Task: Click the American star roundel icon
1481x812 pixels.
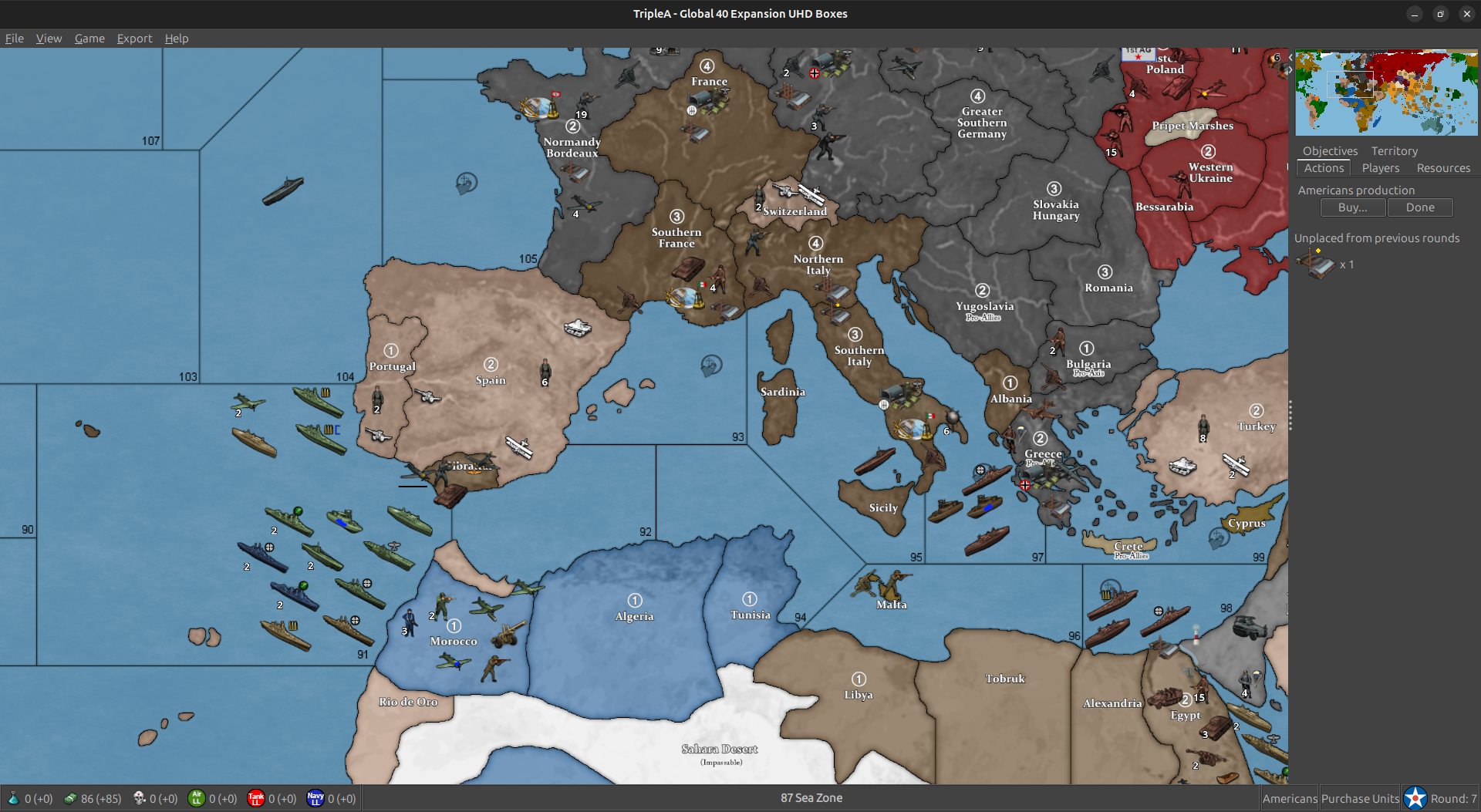Action: (1415, 798)
